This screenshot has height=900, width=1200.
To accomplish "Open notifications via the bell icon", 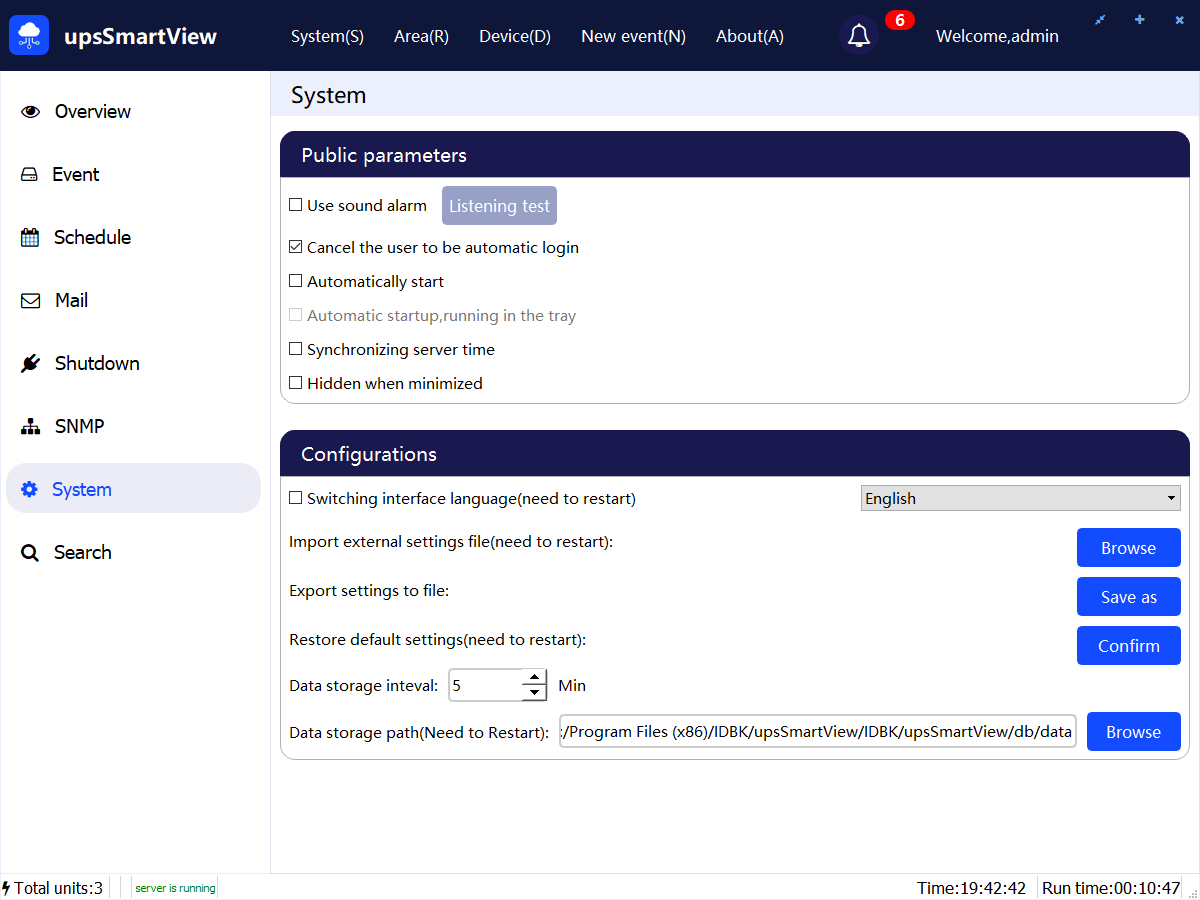I will pos(858,36).
